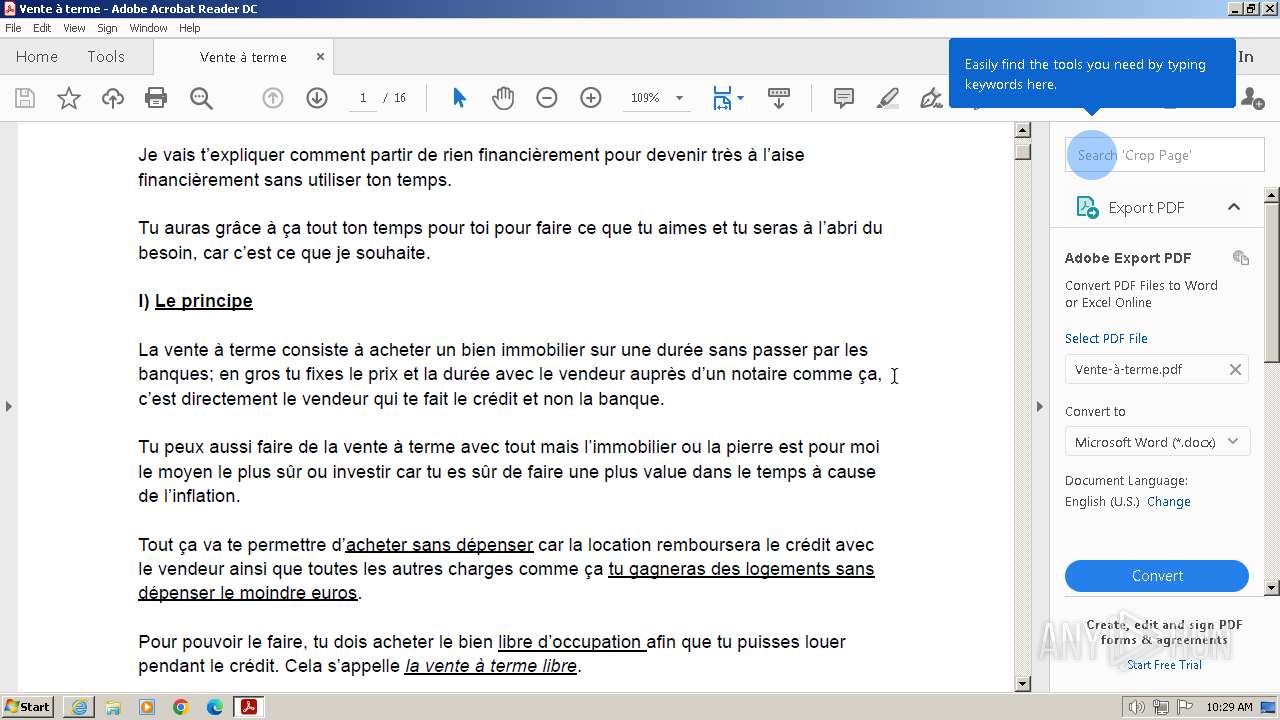1280x720 pixels.
Task: Select the Vente à terme document tab
Action: click(x=243, y=57)
